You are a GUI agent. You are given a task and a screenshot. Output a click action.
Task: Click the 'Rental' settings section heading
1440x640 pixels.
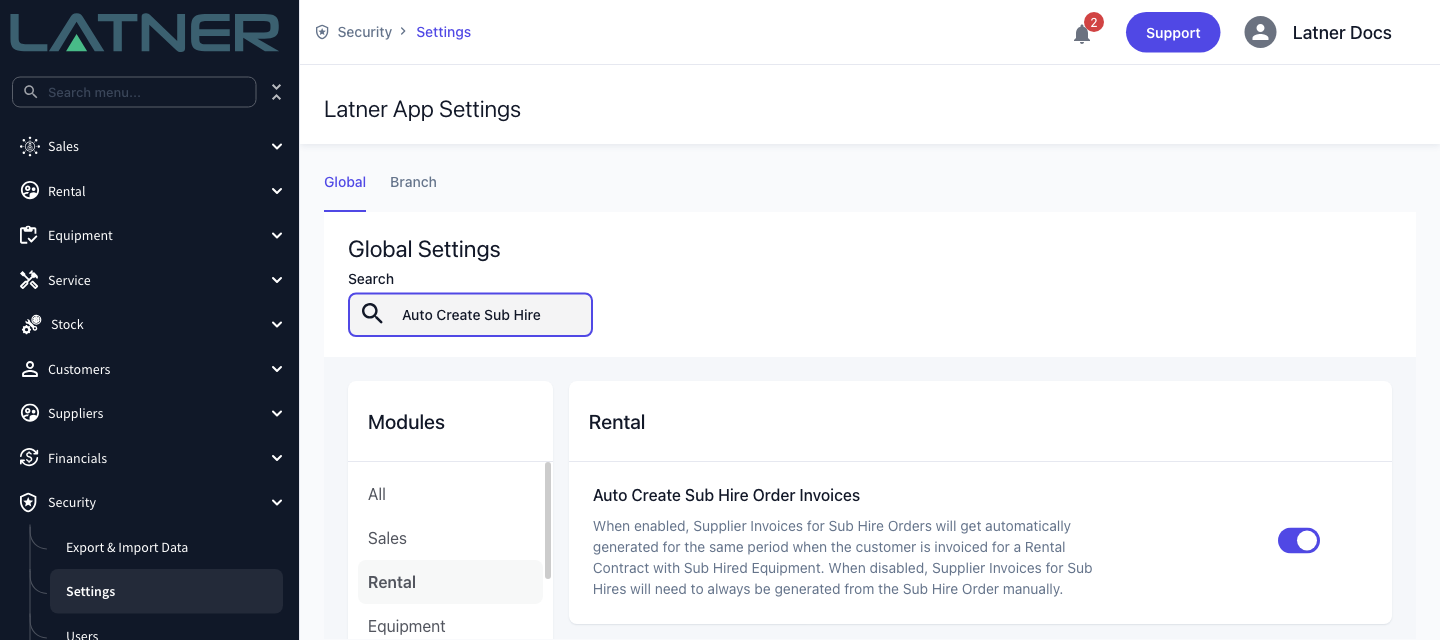tap(617, 422)
